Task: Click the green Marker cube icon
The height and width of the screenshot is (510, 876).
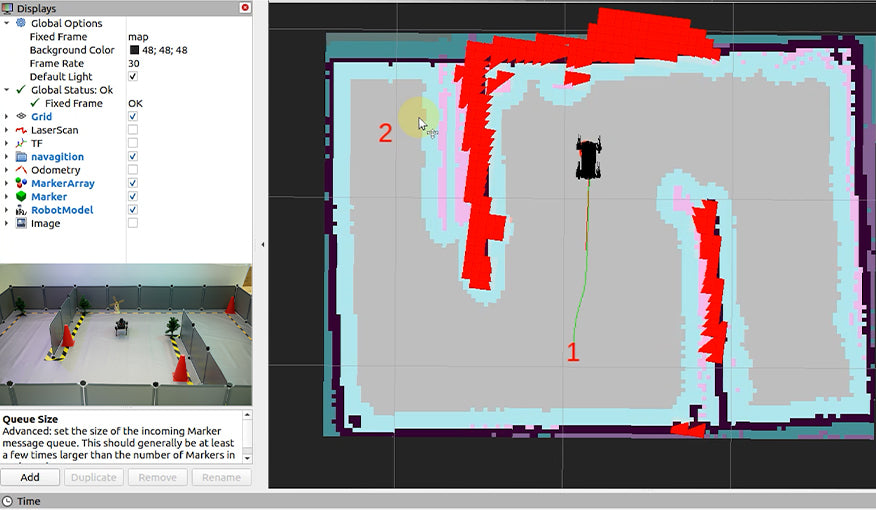Action: coord(21,197)
